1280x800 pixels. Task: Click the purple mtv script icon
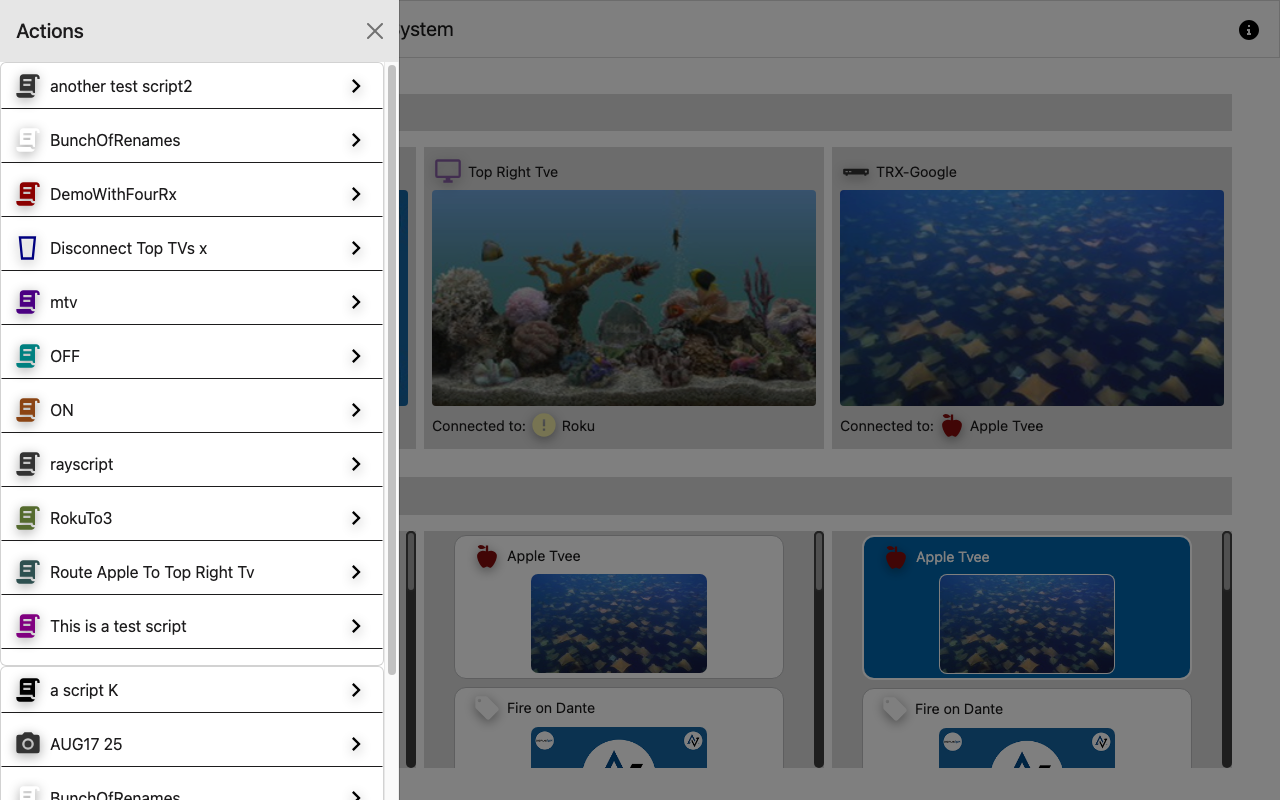click(x=28, y=302)
